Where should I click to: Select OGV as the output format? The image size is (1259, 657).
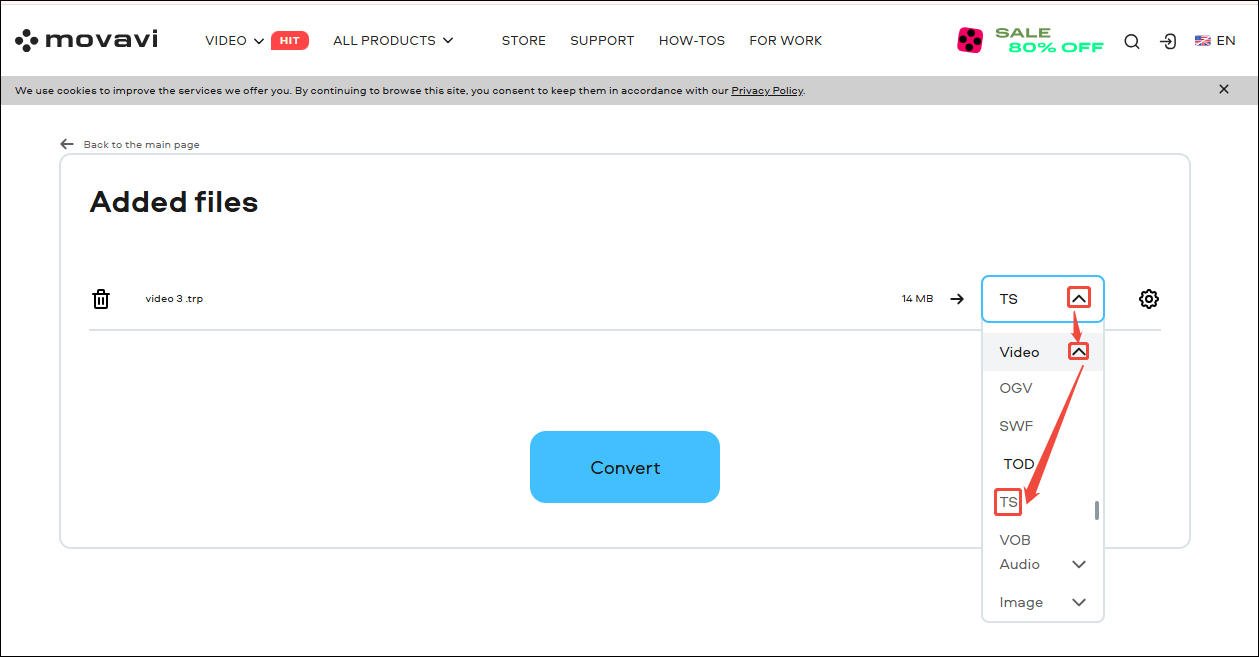pos(1015,388)
